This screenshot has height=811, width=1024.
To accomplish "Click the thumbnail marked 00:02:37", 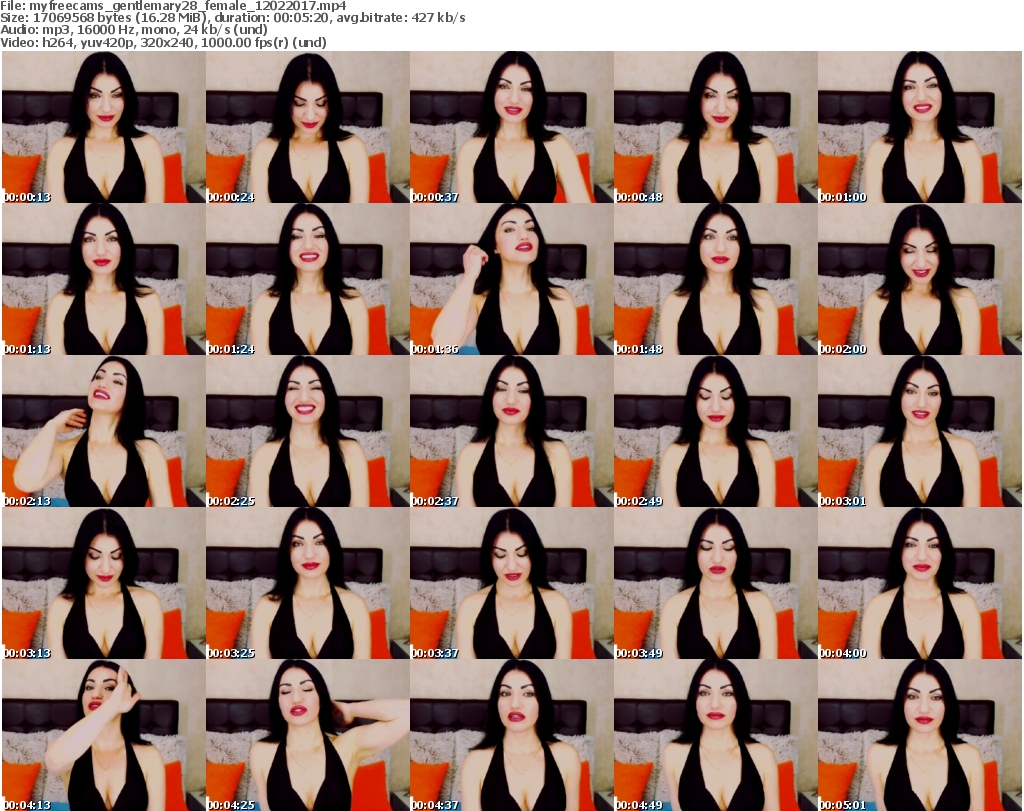I will click(x=511, y=431).
